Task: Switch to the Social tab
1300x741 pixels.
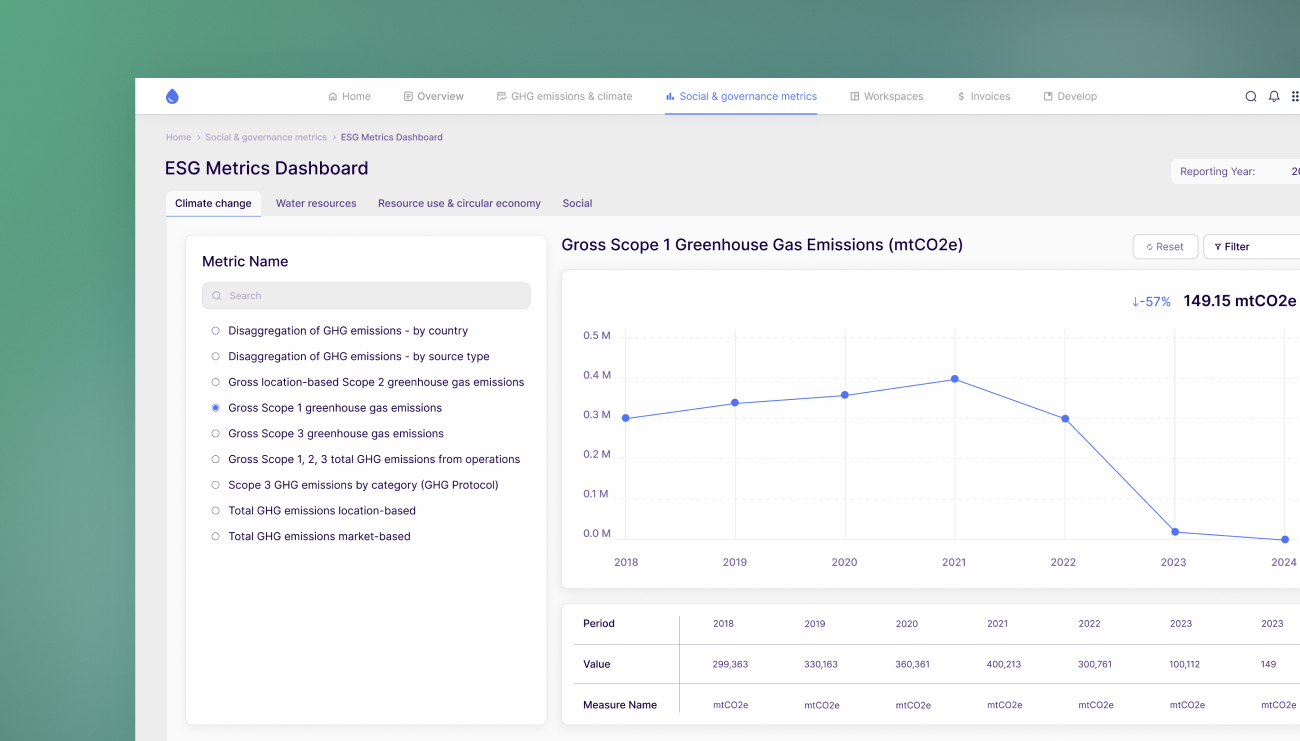Action: [577, 203]
